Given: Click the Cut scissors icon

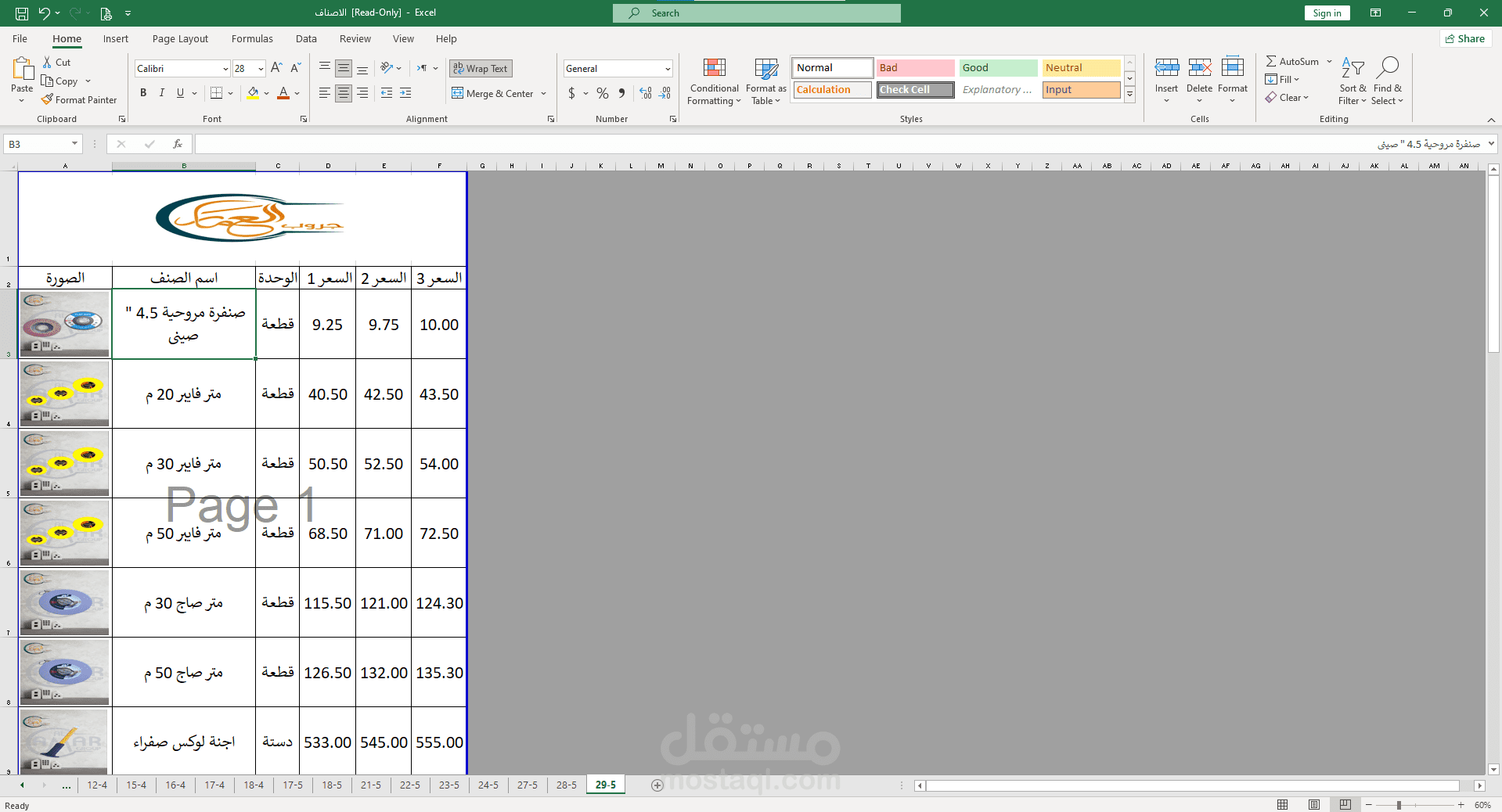Looking at the screenshot, I should click(x=47, y=62).
